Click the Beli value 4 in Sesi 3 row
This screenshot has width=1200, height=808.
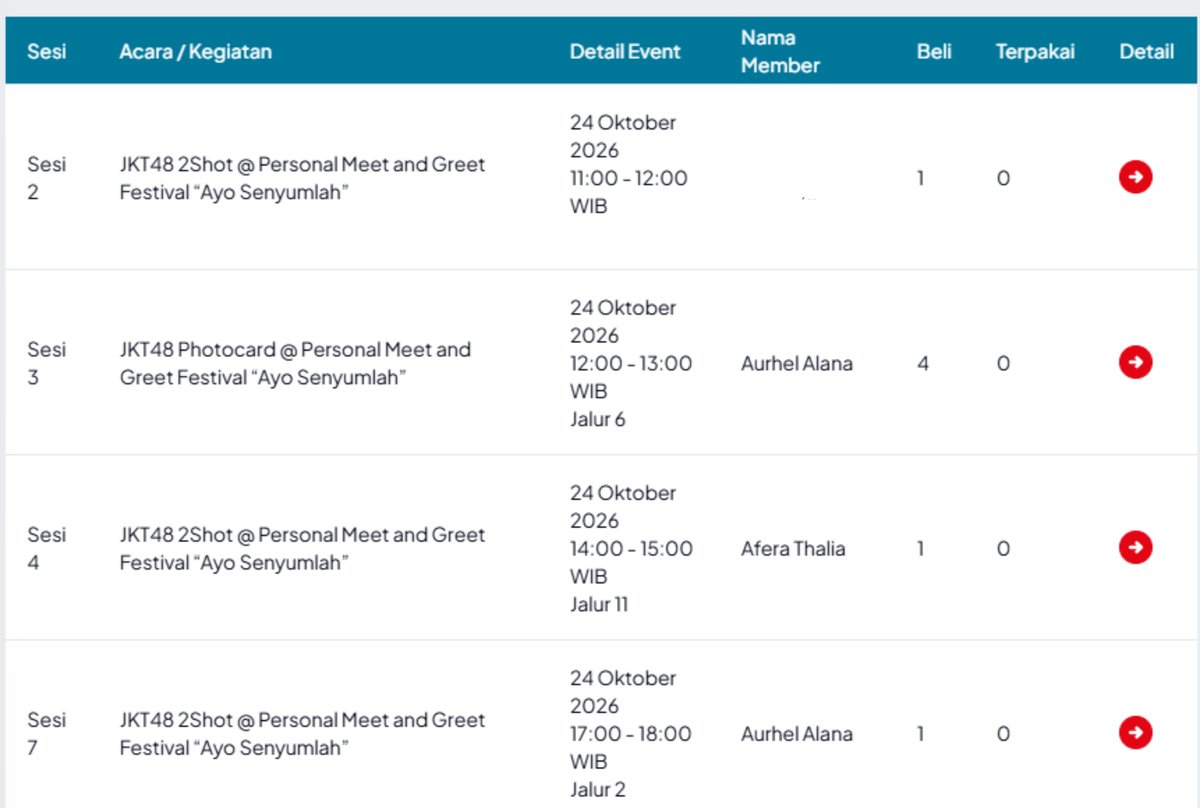pyautogui.click(x=923, y=363)
